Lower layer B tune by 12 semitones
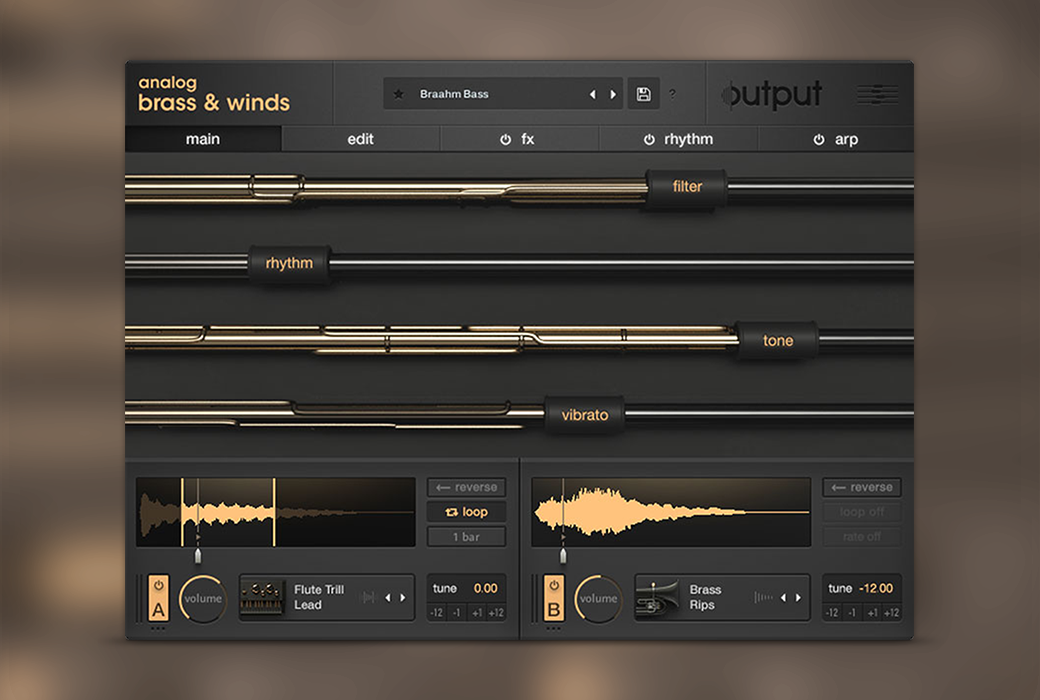This screenshot has height=700, width=1040. pos(832,612)
